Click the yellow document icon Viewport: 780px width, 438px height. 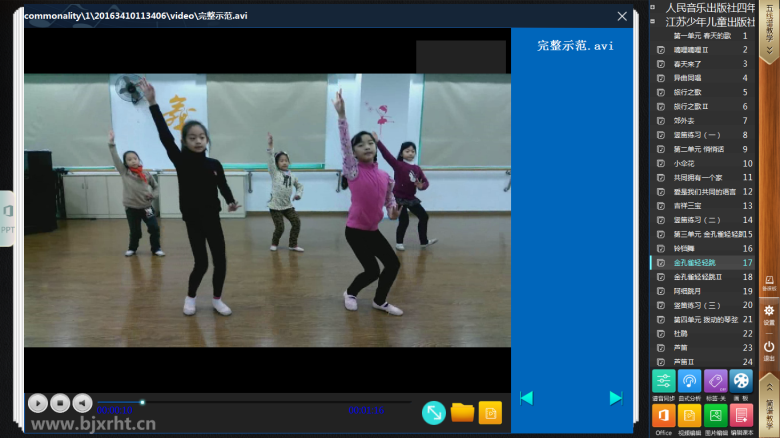click(x=490, y=412)
